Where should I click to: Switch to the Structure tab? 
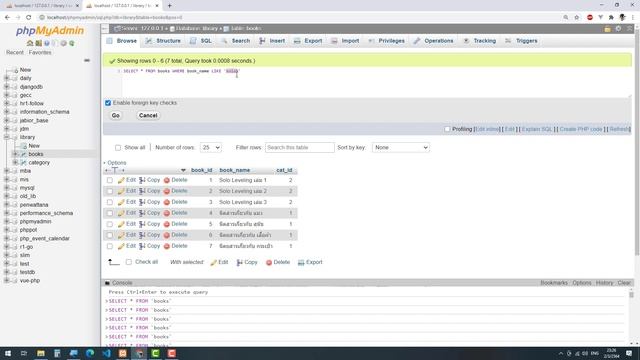pos(163,41)
